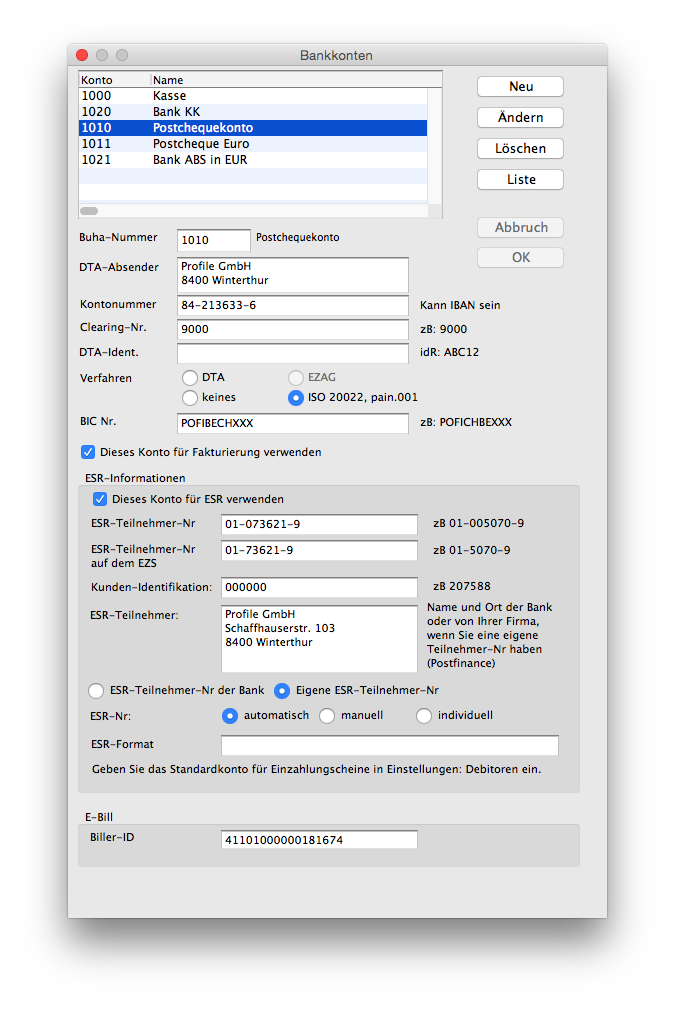Uncheck 'Dieses Konto für ESR verwenden'

(x=100, y=499)
